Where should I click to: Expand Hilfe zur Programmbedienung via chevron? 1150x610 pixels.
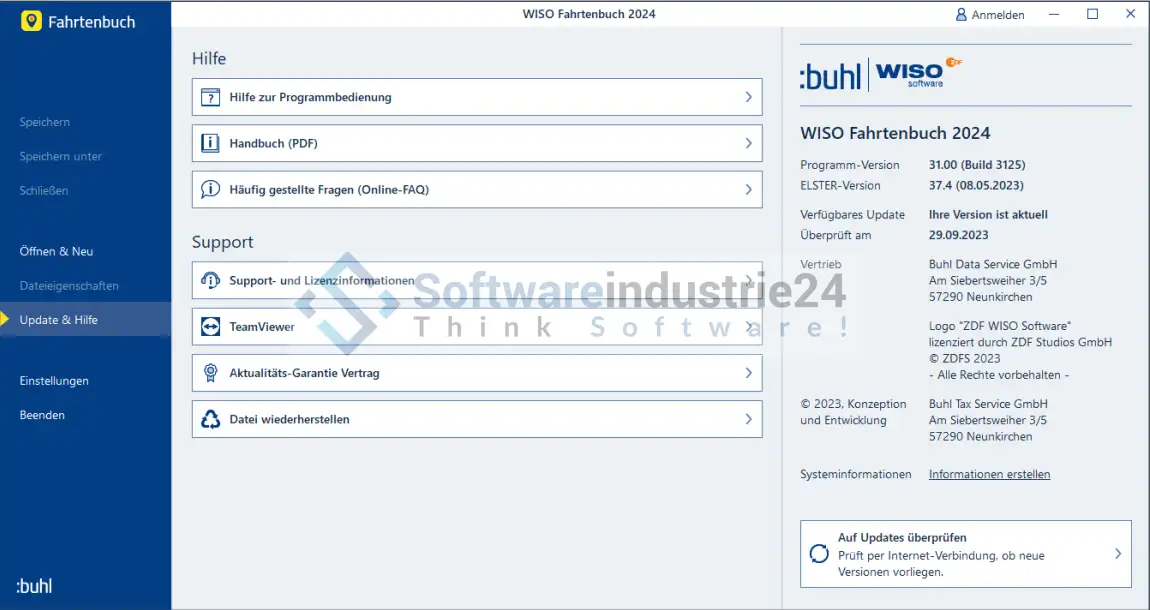pyautogui.click(x=748, y=98)
